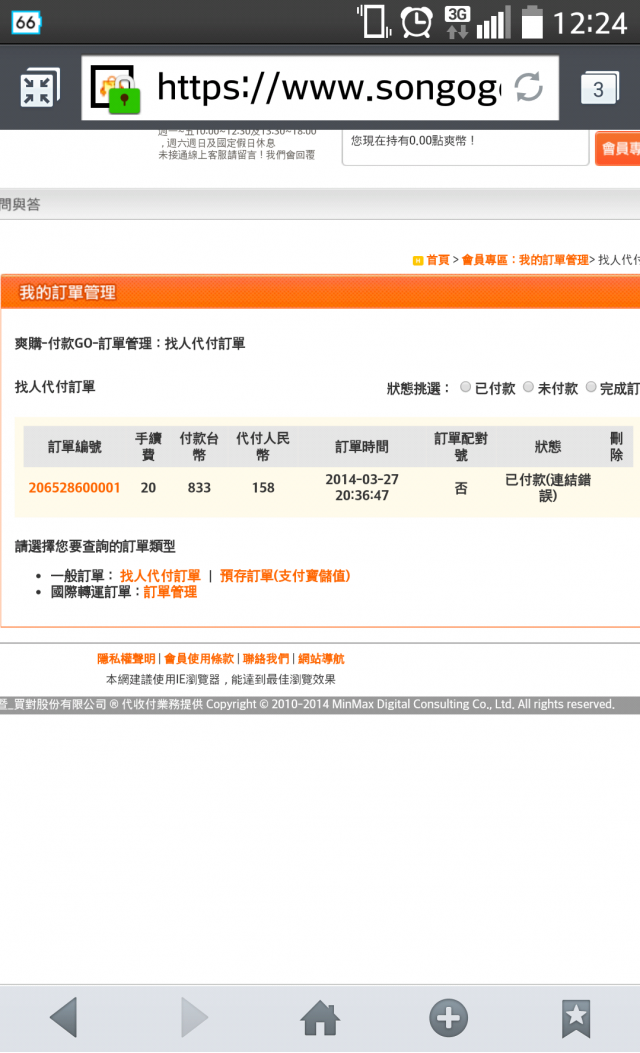Image resolution: width=640 pixels, height=1053 pixels.
Task: Open the 聯絡我們 footer link
Action: (x=266, y=659)
